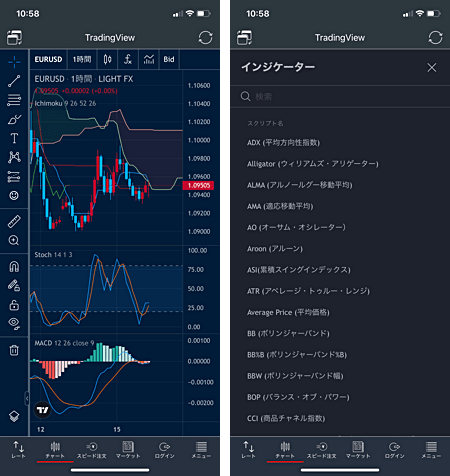Image resolution: width=450 pixels, height=476 pixels.
Task: Select the brush drawing tool
Action: pos(14,119)
